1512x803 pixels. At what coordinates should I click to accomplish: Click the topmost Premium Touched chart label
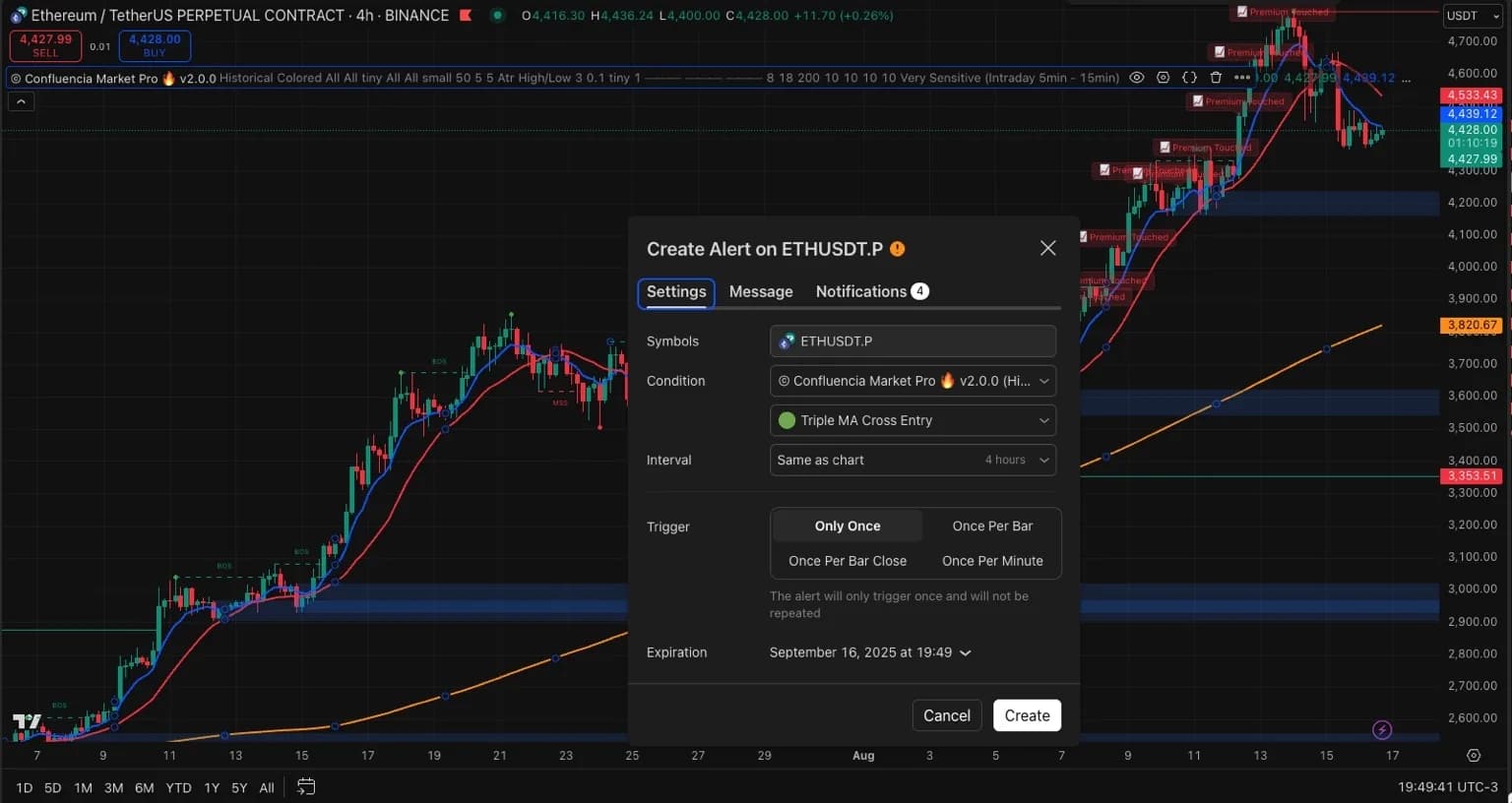(x=1283, y=12)
